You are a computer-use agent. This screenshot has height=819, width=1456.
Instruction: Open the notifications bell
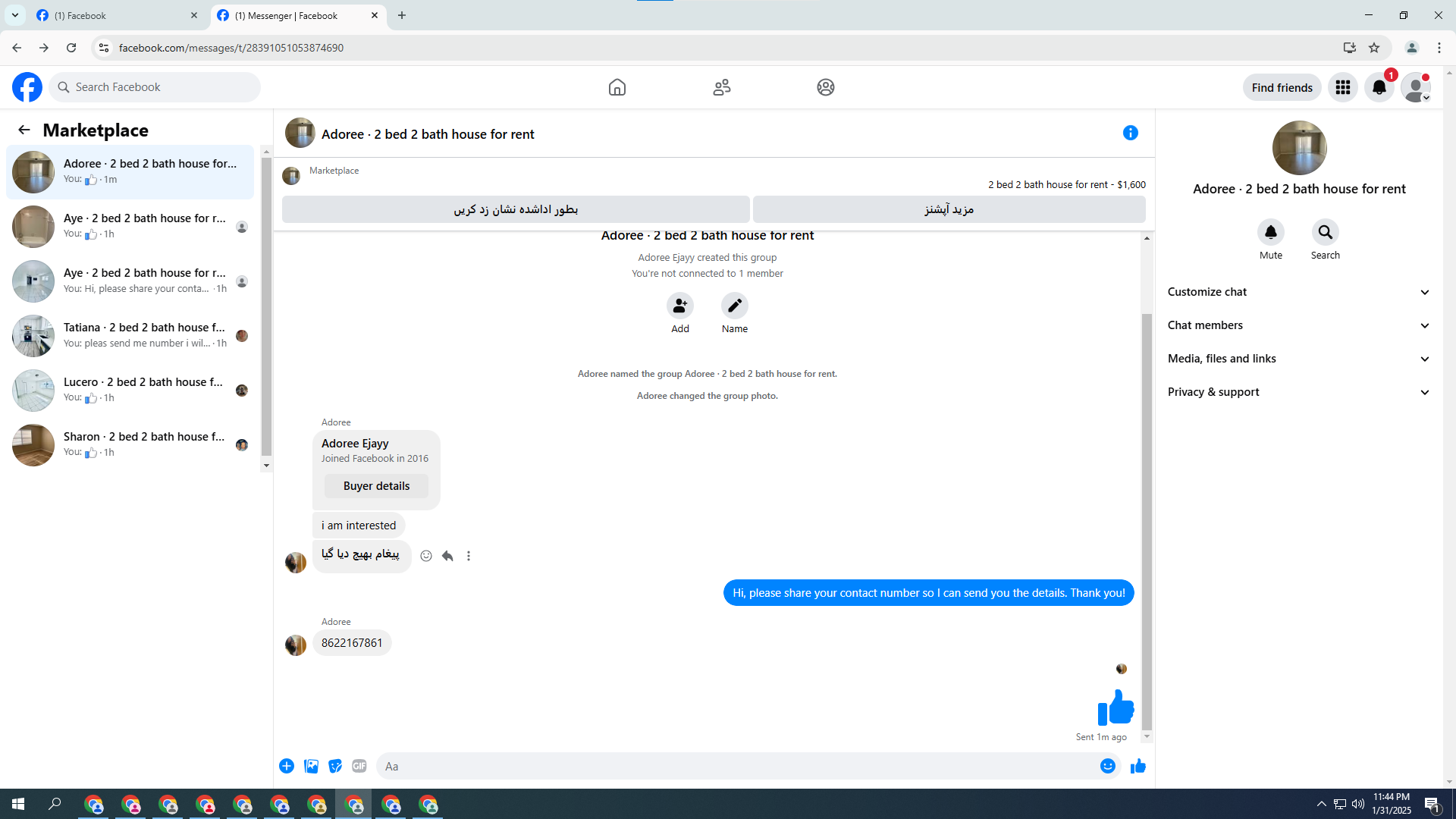(x=1379, y=87)
